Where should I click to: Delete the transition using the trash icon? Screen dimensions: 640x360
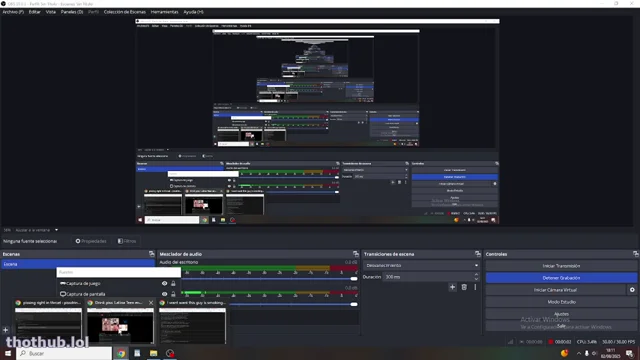pos(464,287)
